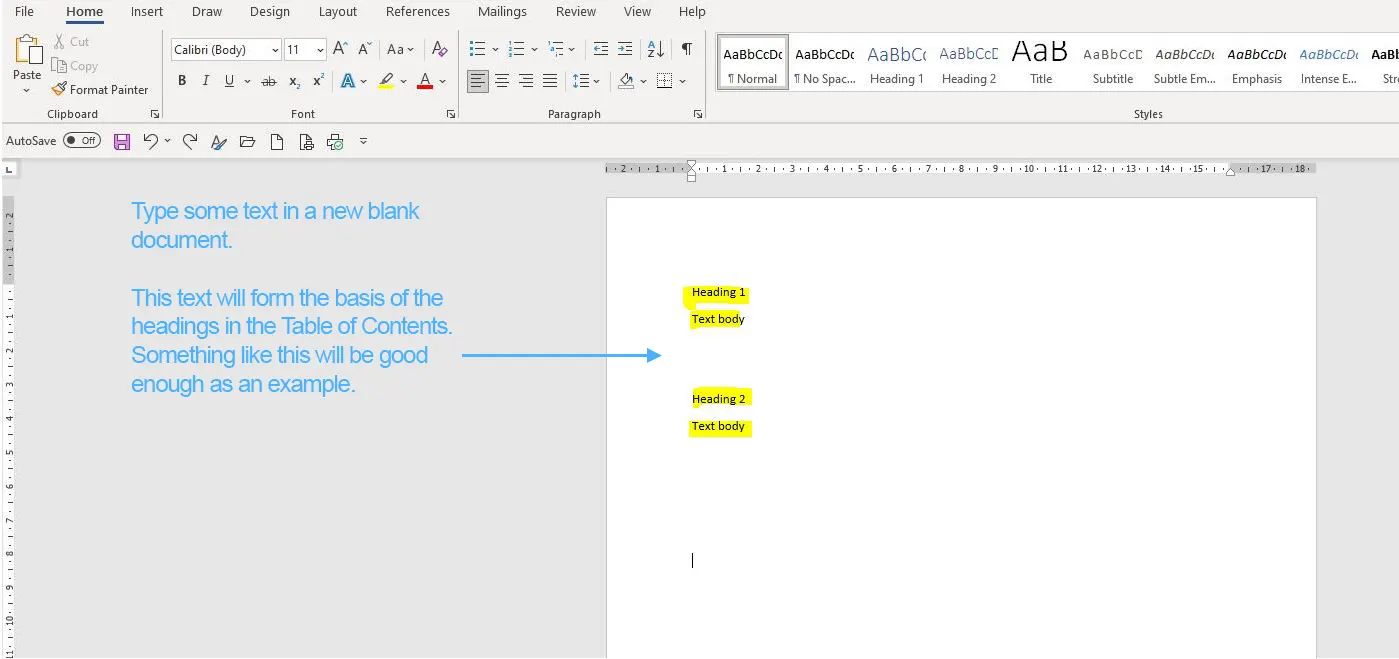This screenshot has height=659, width=1399.
Task: Open the line spacing dropdown
Action: pos(597,81)
